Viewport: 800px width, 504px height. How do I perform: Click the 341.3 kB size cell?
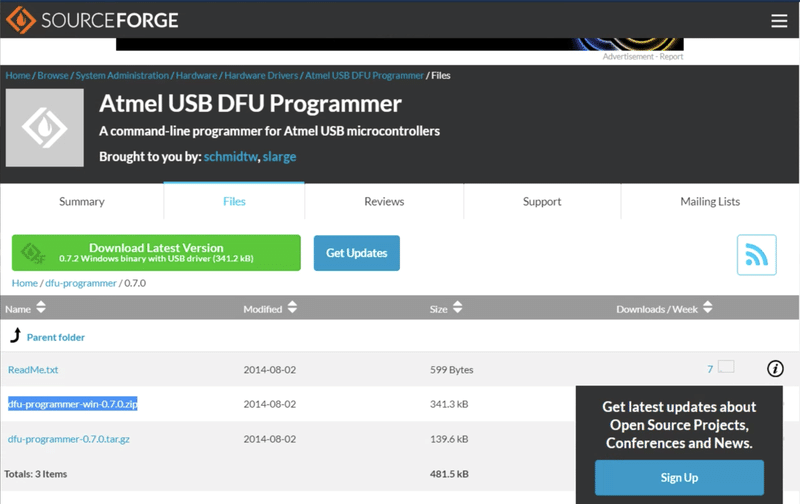click(x=449, y=404)
